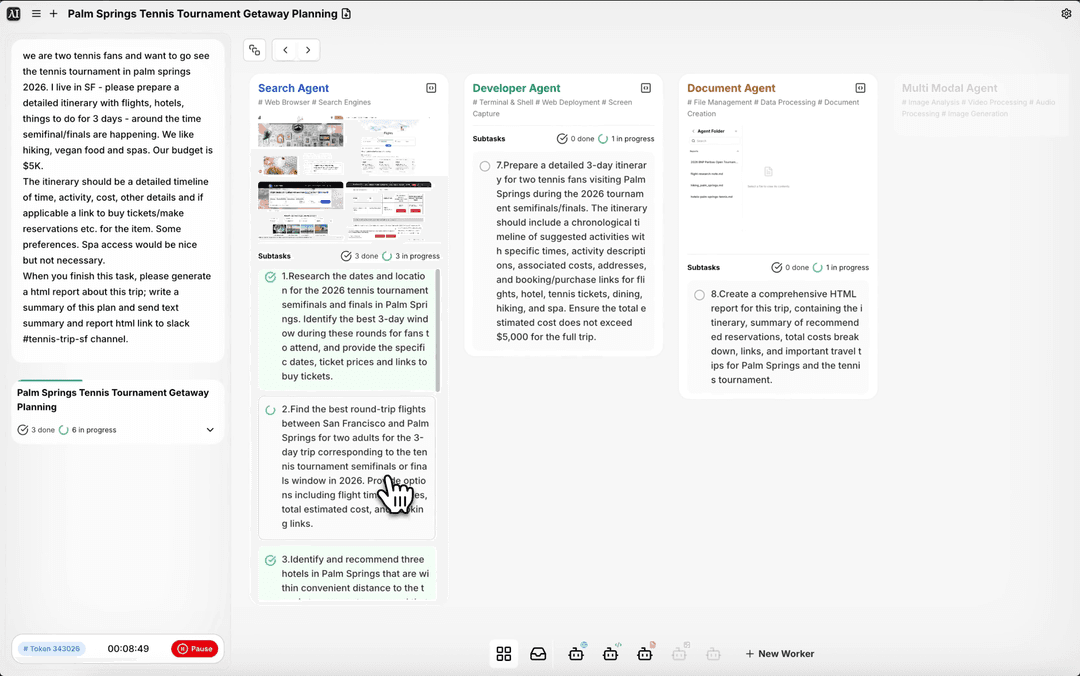Expand the Document Agent panel
The width and height of the screenshot is (1080, 676).
[x=860, y=88]
